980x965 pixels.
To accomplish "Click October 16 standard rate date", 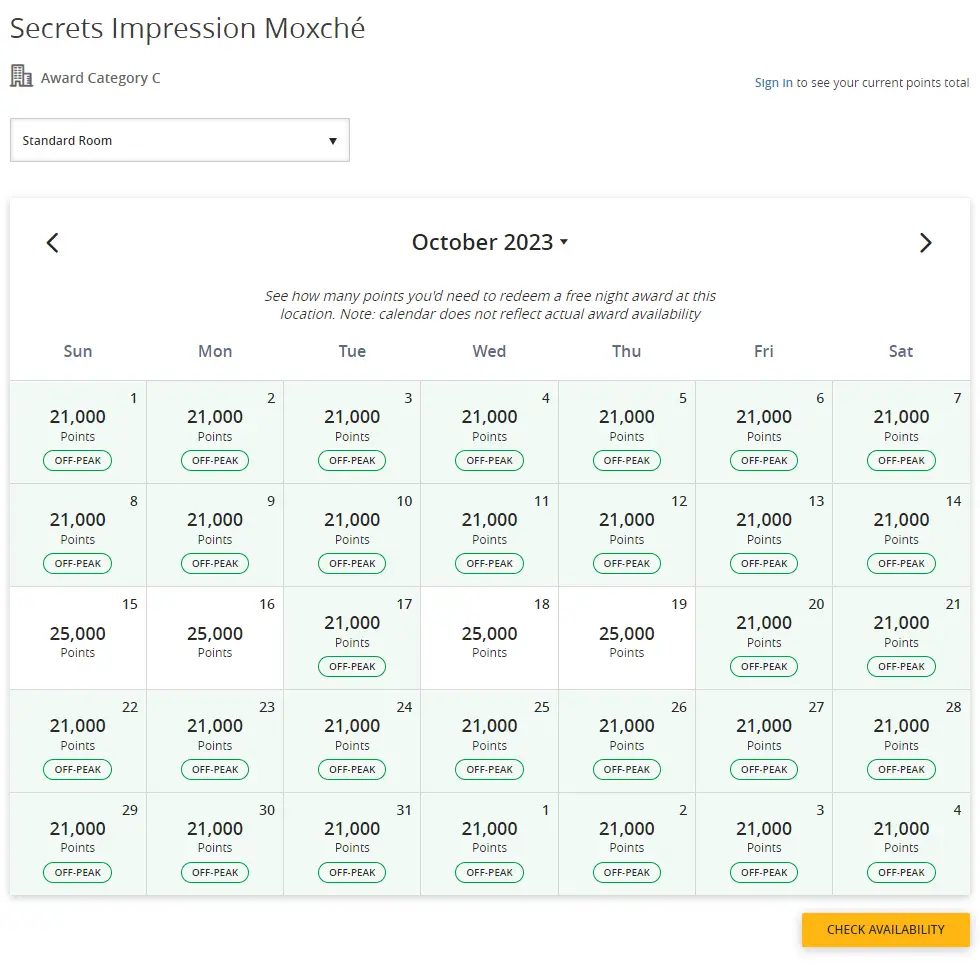I will pyautogui.click(x=215, y=637).
